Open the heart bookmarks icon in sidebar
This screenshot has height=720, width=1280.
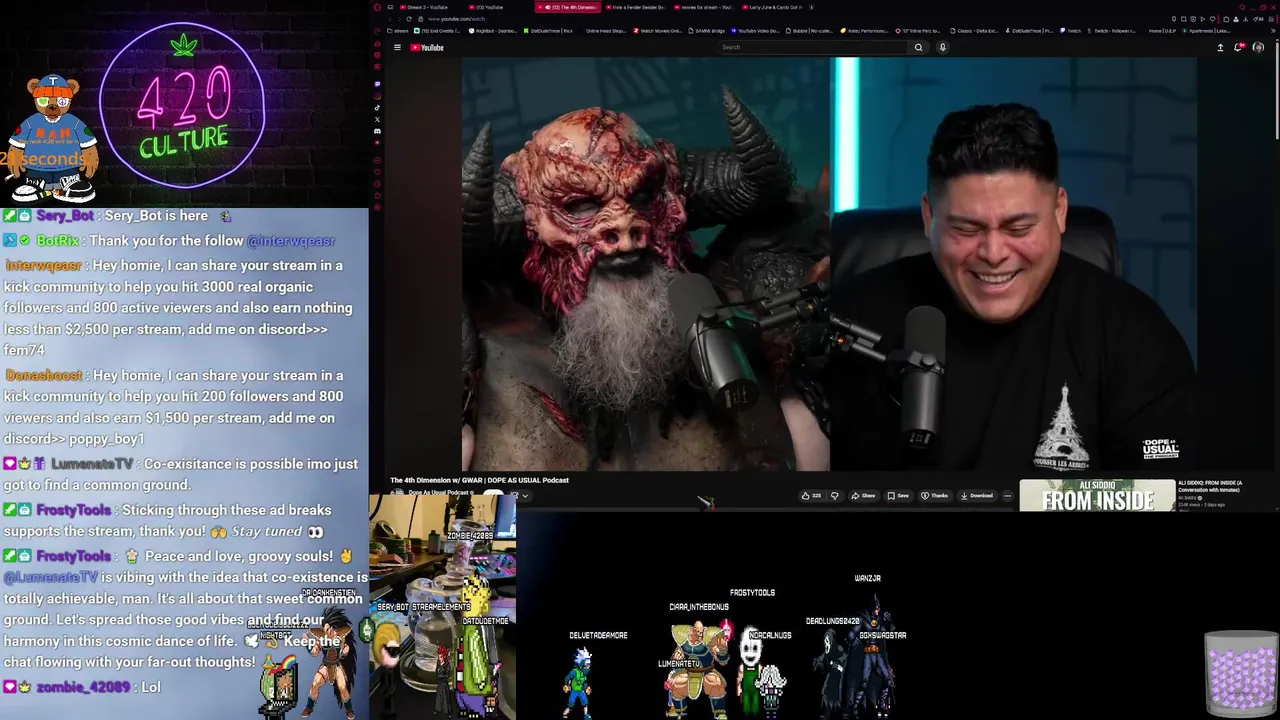click(x=377, y=172)
